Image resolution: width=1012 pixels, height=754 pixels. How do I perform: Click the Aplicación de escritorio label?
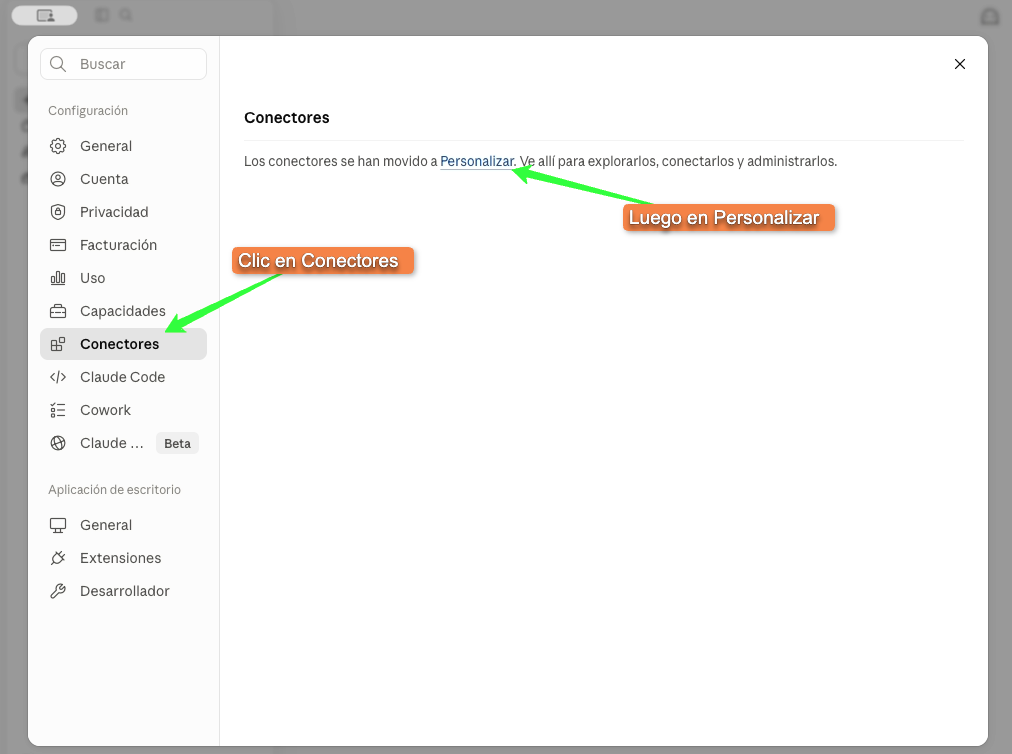point(114,489)
